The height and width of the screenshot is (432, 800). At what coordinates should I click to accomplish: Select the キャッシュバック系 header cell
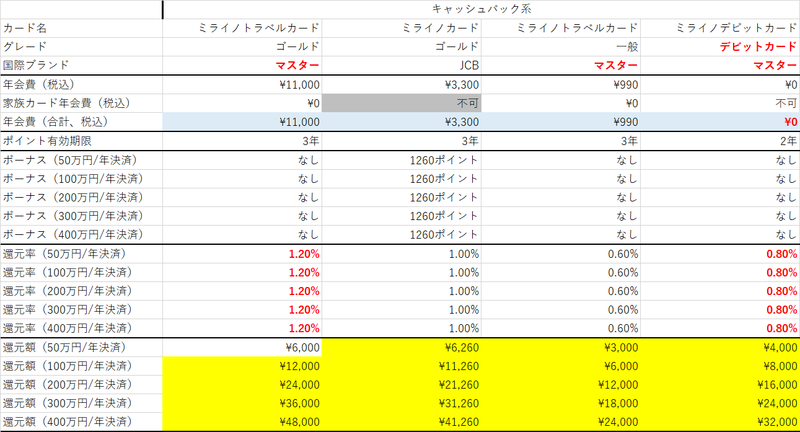[482, 9]
